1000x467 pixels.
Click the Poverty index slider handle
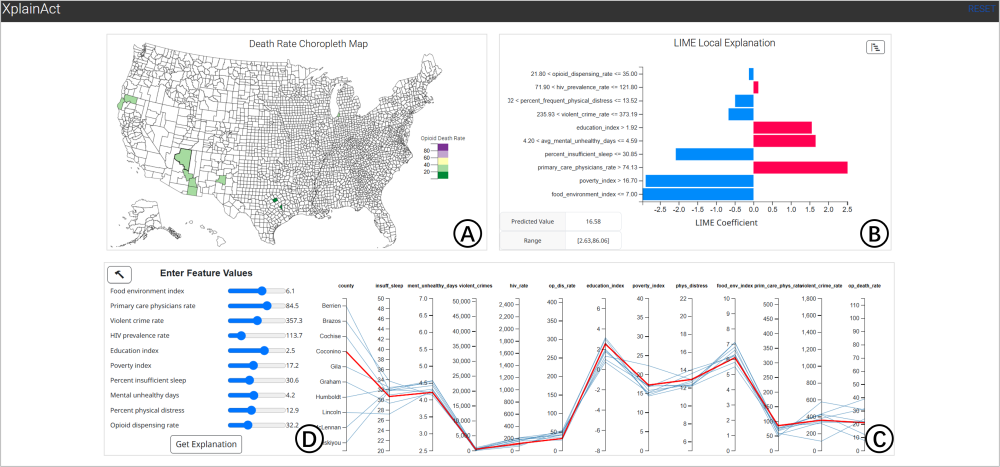tap(253, 365)
